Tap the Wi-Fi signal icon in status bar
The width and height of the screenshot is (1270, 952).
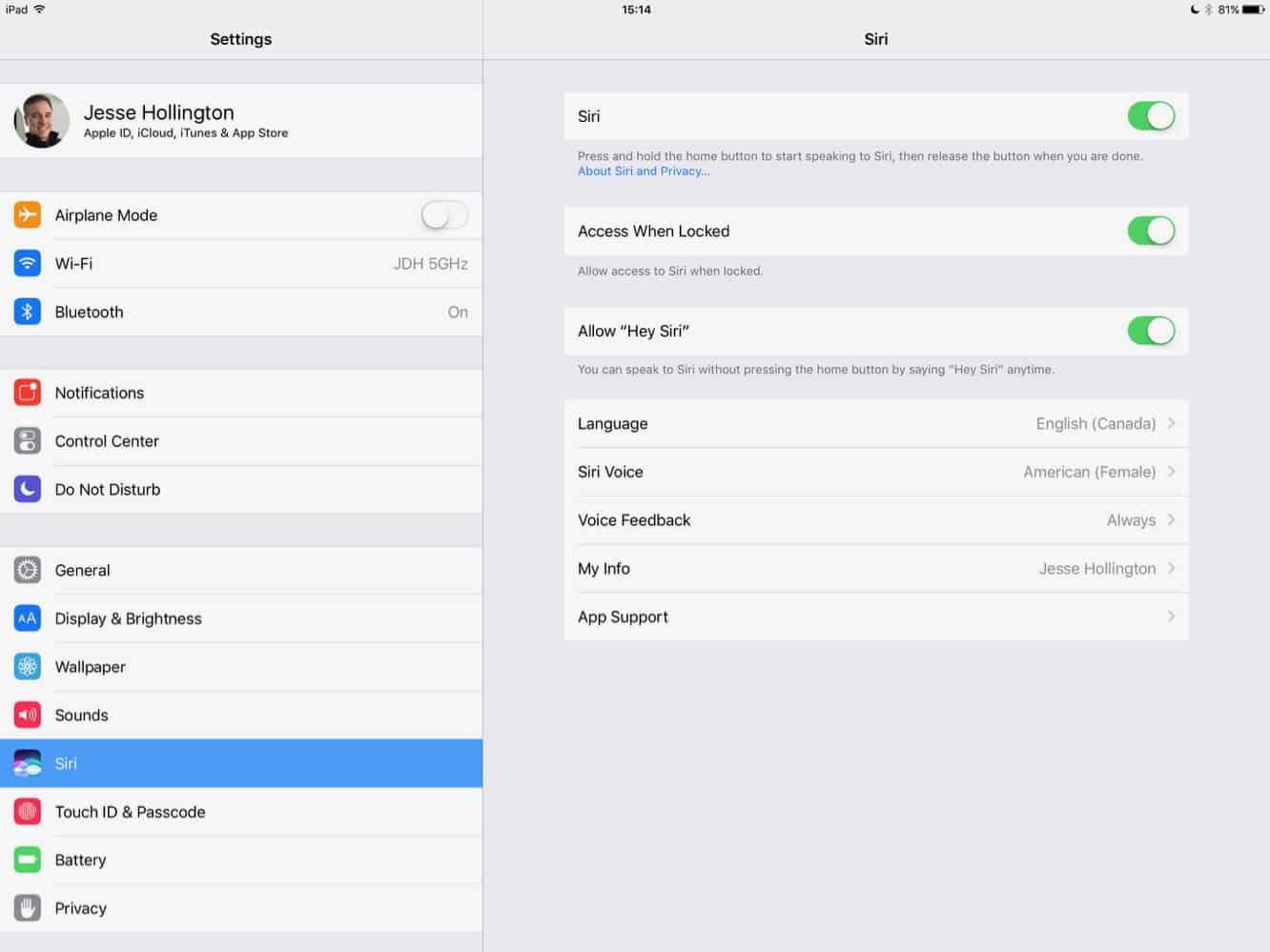point(39,10)
